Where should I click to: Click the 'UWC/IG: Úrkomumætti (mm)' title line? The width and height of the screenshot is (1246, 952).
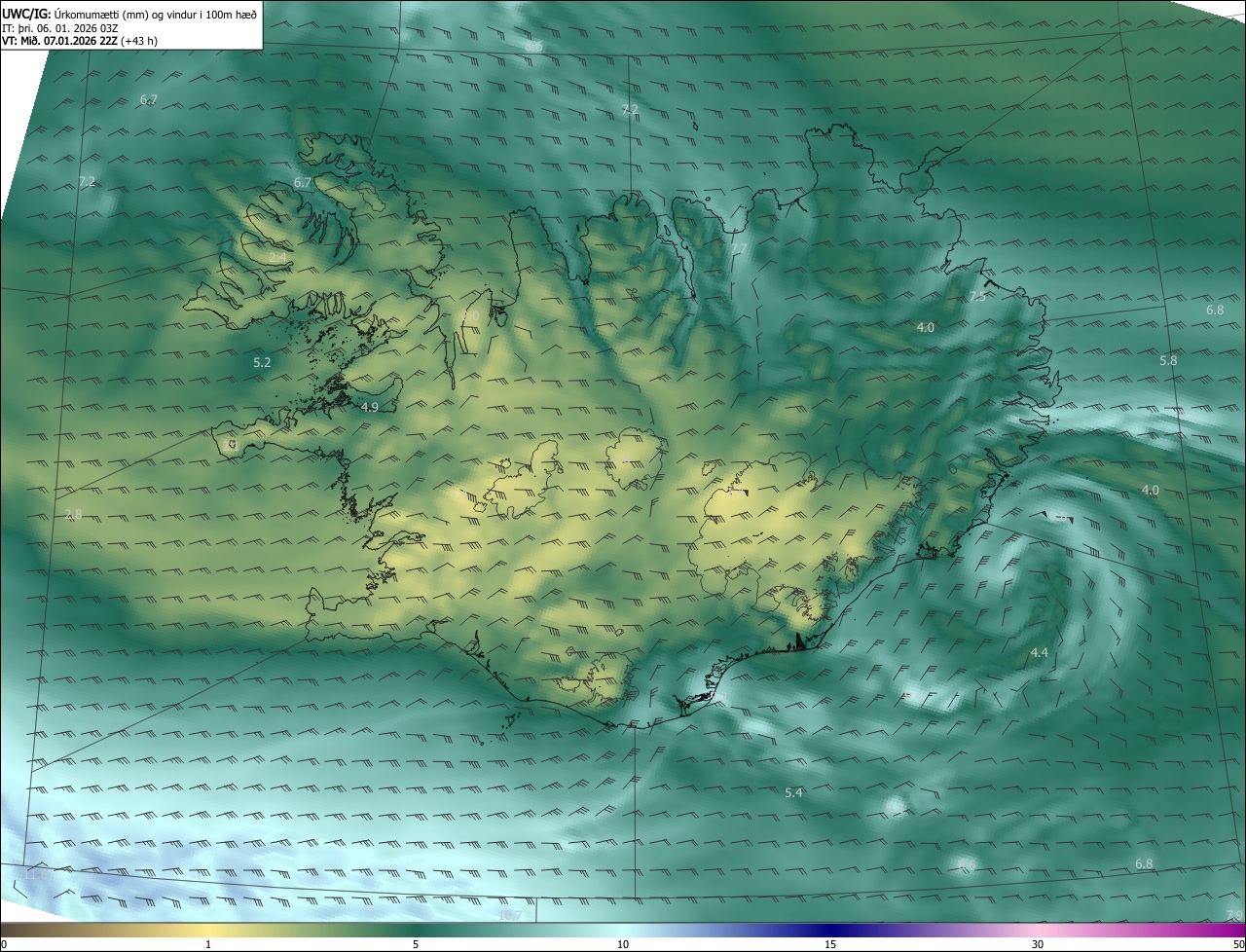pyautogui.click(x=129, y=14)
